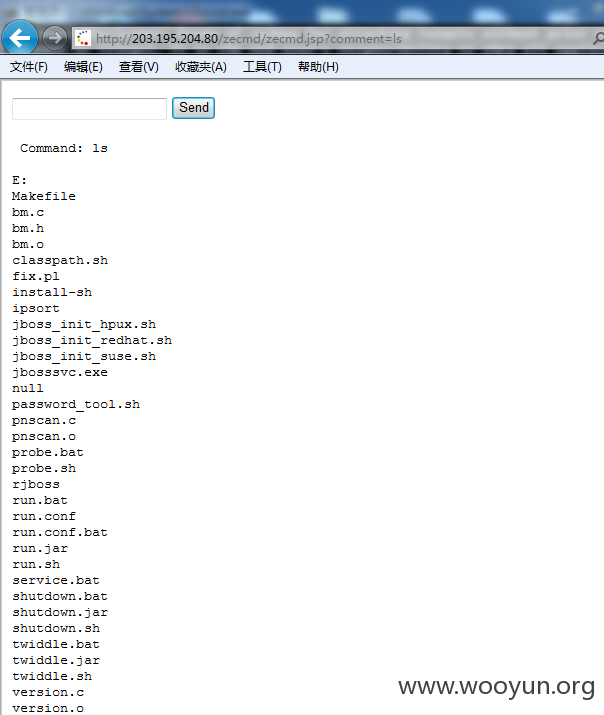The width and height of the screenshot is (604, 715).
Task: Open the 编辑(E) menu
Action: tap(83, 67)
